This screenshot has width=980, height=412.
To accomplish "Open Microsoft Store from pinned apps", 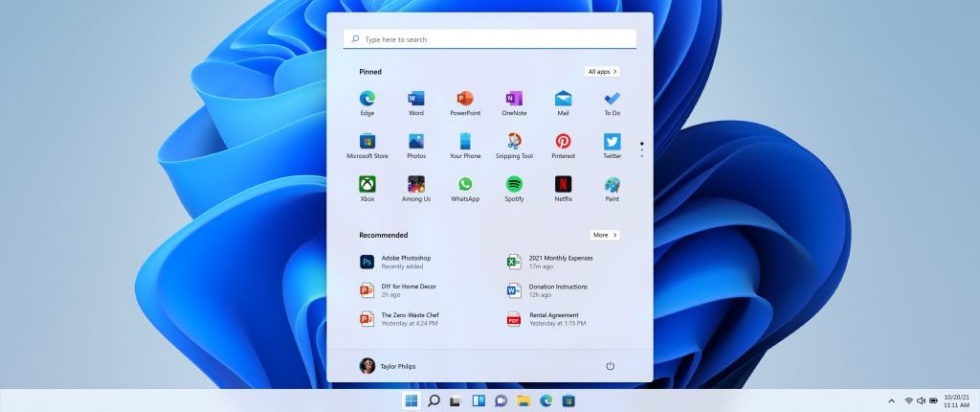I will click(367, 142).
